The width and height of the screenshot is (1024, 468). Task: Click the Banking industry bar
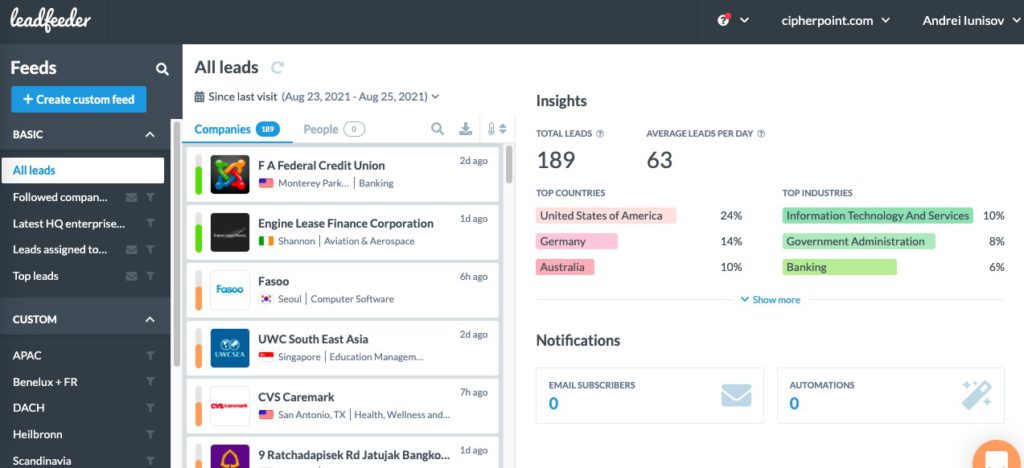pyautogui.click(x=840, y=267)
